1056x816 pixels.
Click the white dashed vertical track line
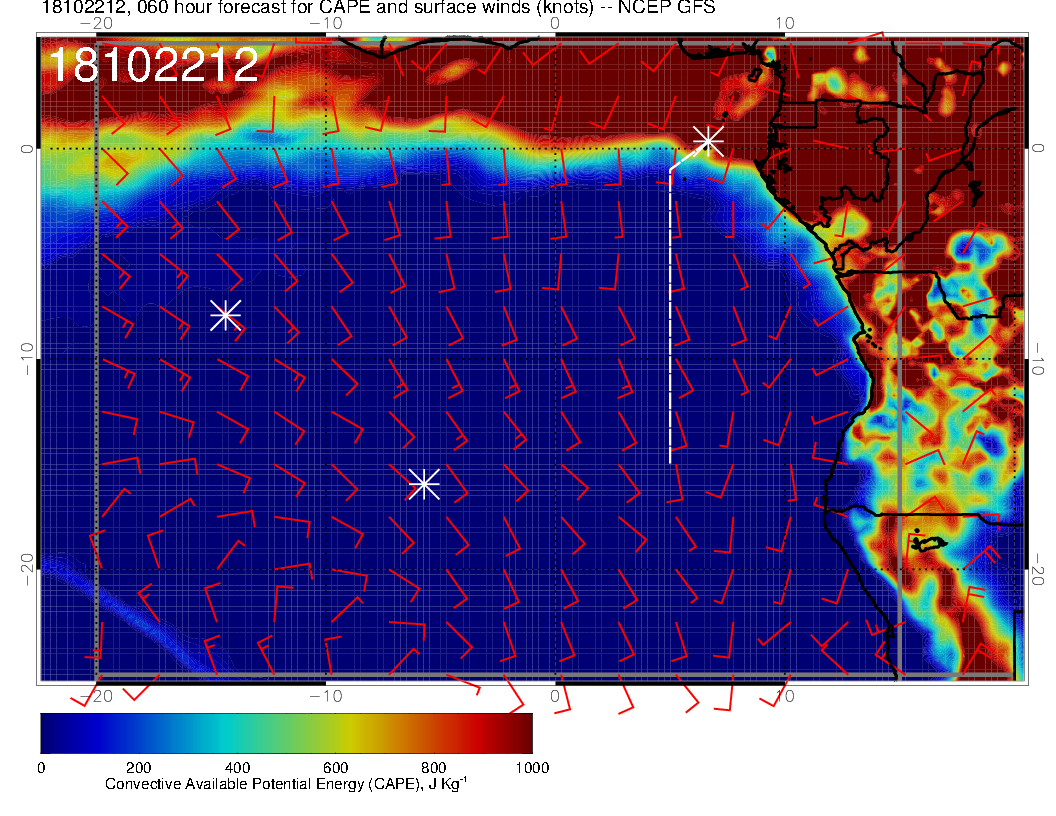pyautogui.click(x=670, y=320)
